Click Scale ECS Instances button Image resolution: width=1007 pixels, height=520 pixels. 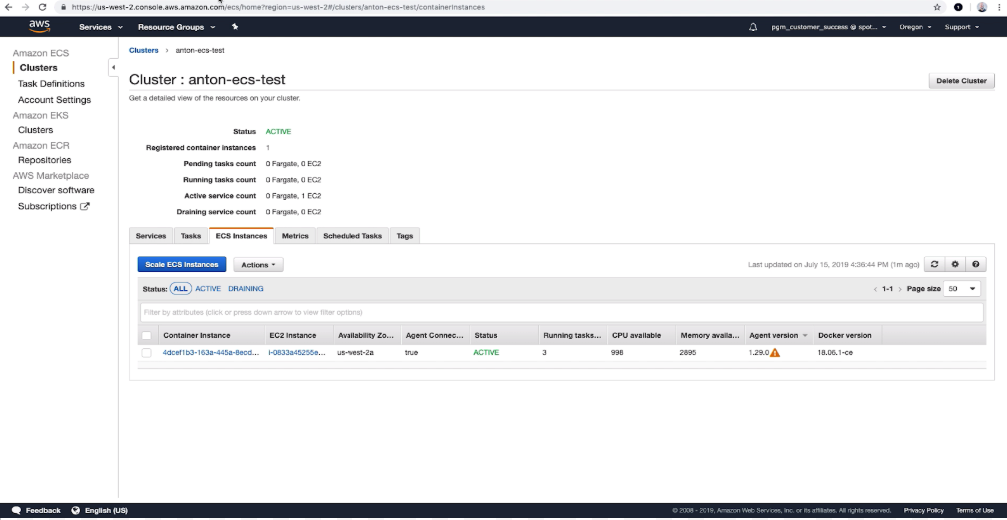click(x=181, y=265)
